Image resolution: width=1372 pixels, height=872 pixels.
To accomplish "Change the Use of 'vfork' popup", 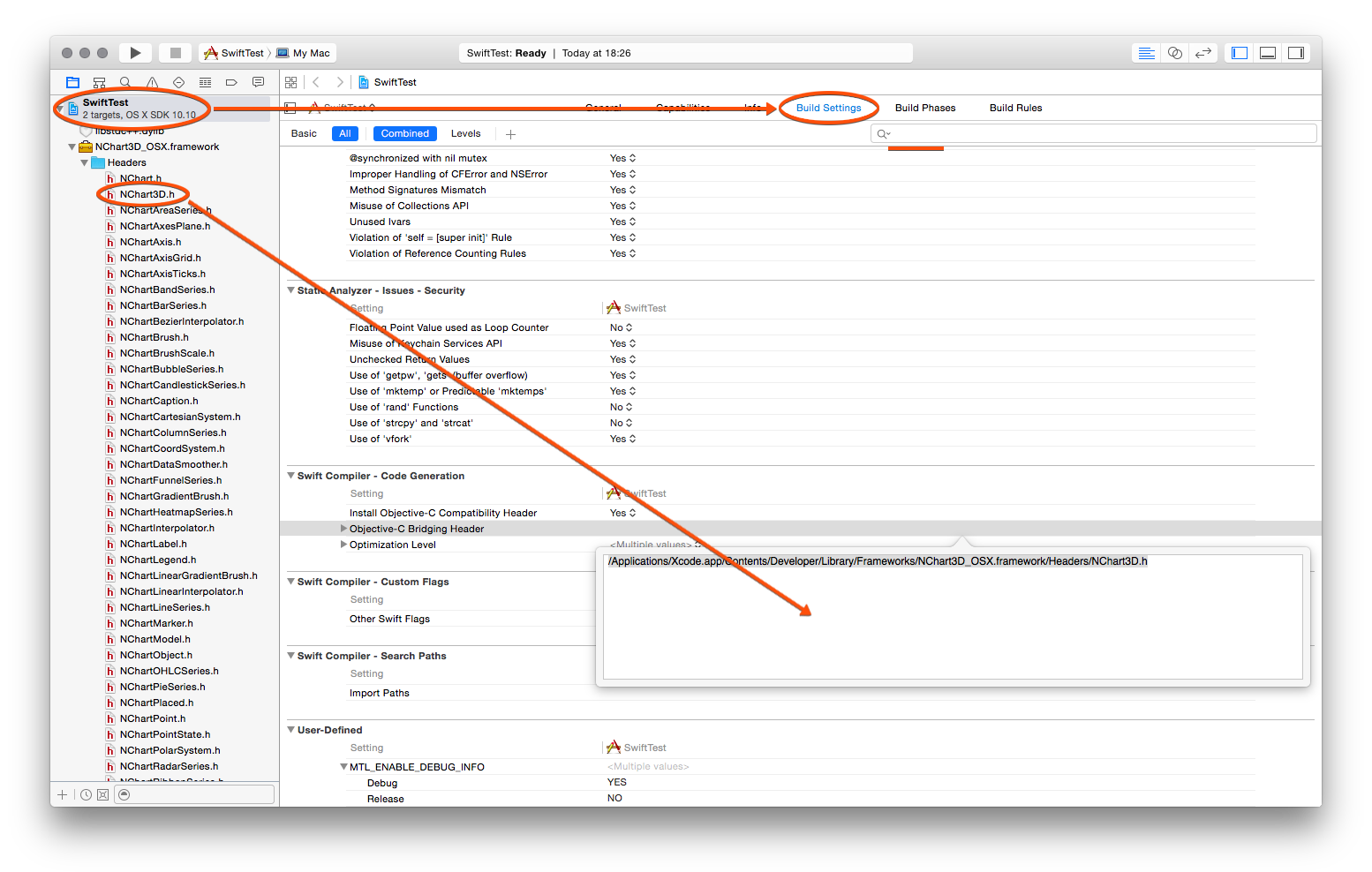I will coord(622,439).
